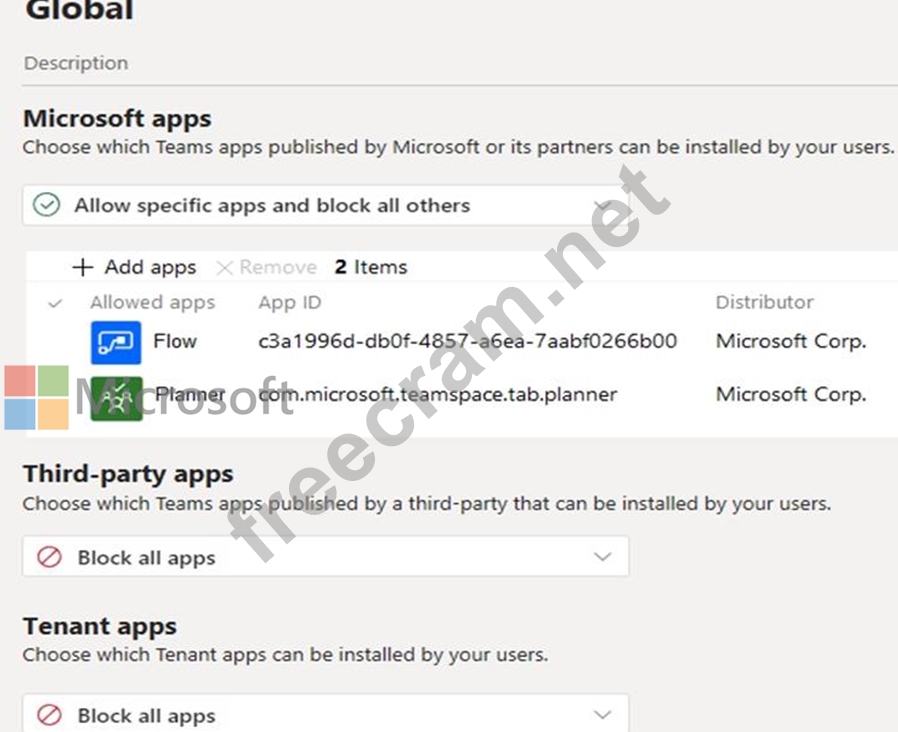Select the Flow row by its name
This screenshot has height=732, width=898.
pos(175,341)
